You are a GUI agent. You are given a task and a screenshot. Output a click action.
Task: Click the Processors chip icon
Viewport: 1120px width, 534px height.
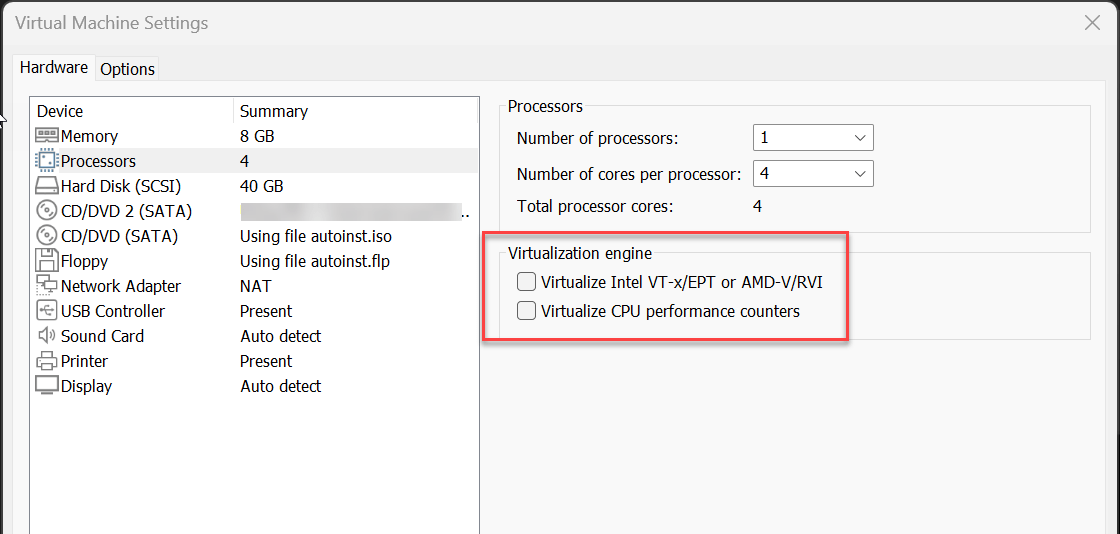(46, 161)
